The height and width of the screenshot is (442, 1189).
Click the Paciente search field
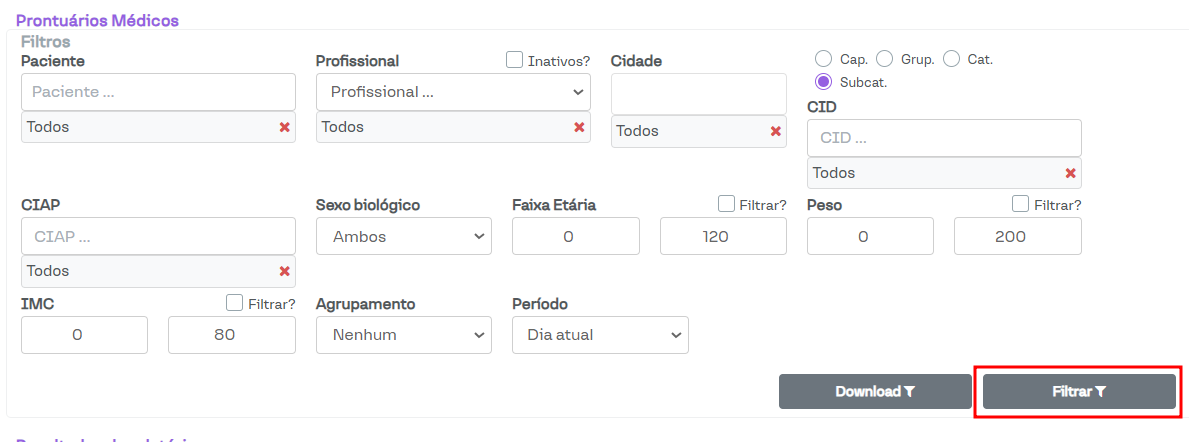158,92
